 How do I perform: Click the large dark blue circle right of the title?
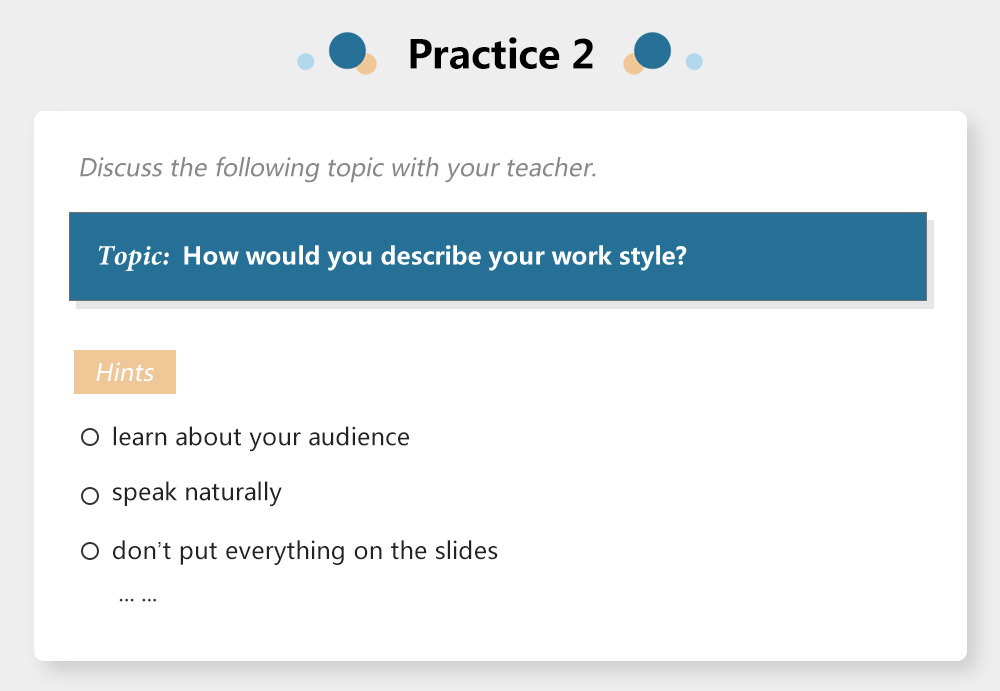click(x=652, y=50)
